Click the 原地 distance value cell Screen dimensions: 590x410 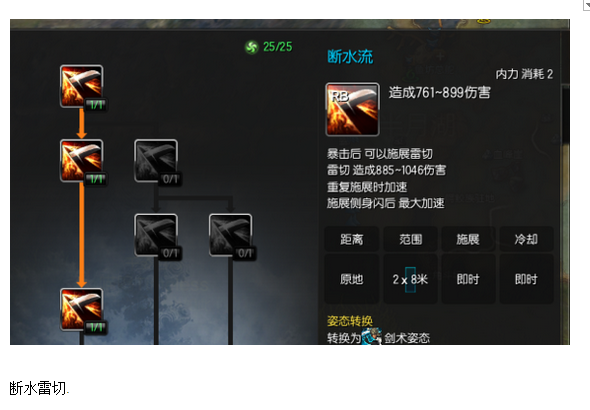(x=352, y=279)
